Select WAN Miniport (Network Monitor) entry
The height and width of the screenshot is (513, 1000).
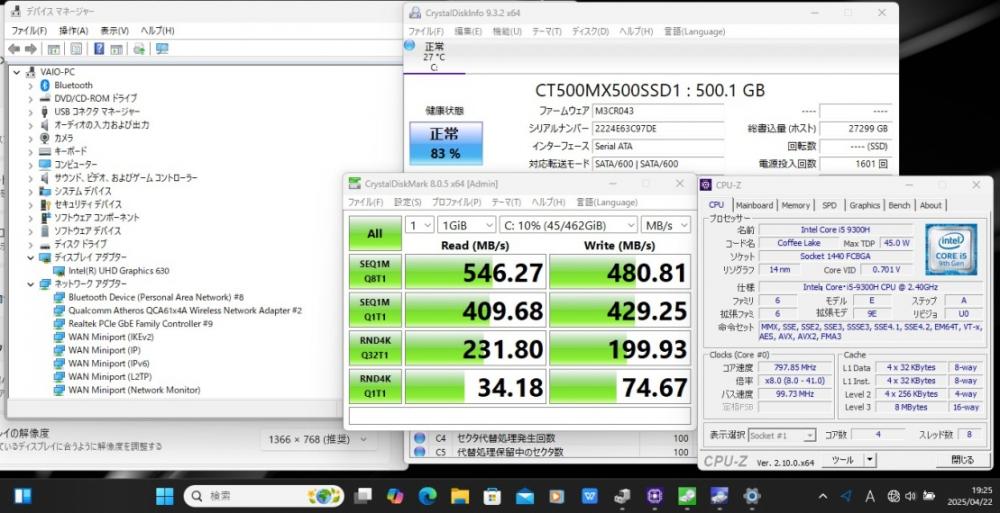coord(134,390)
